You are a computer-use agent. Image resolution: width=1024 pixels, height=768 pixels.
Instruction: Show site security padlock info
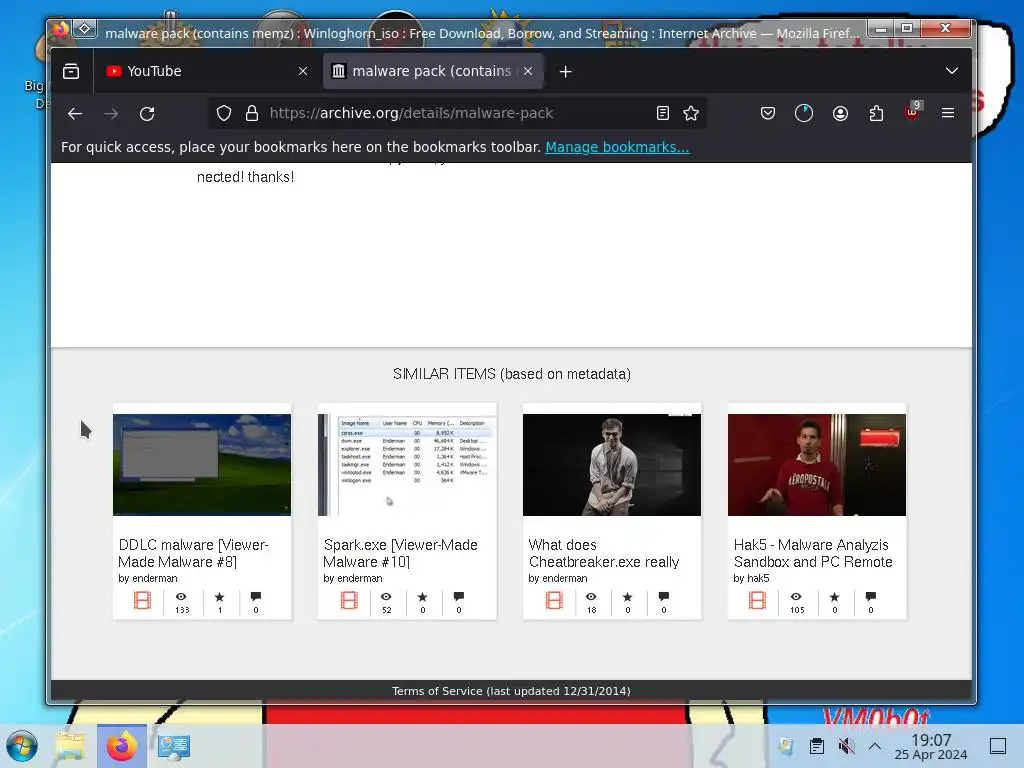251,114
